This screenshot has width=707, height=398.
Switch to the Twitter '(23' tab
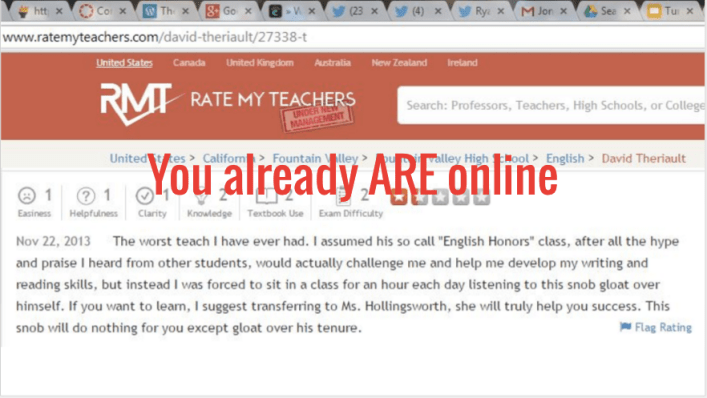(354, 11)
